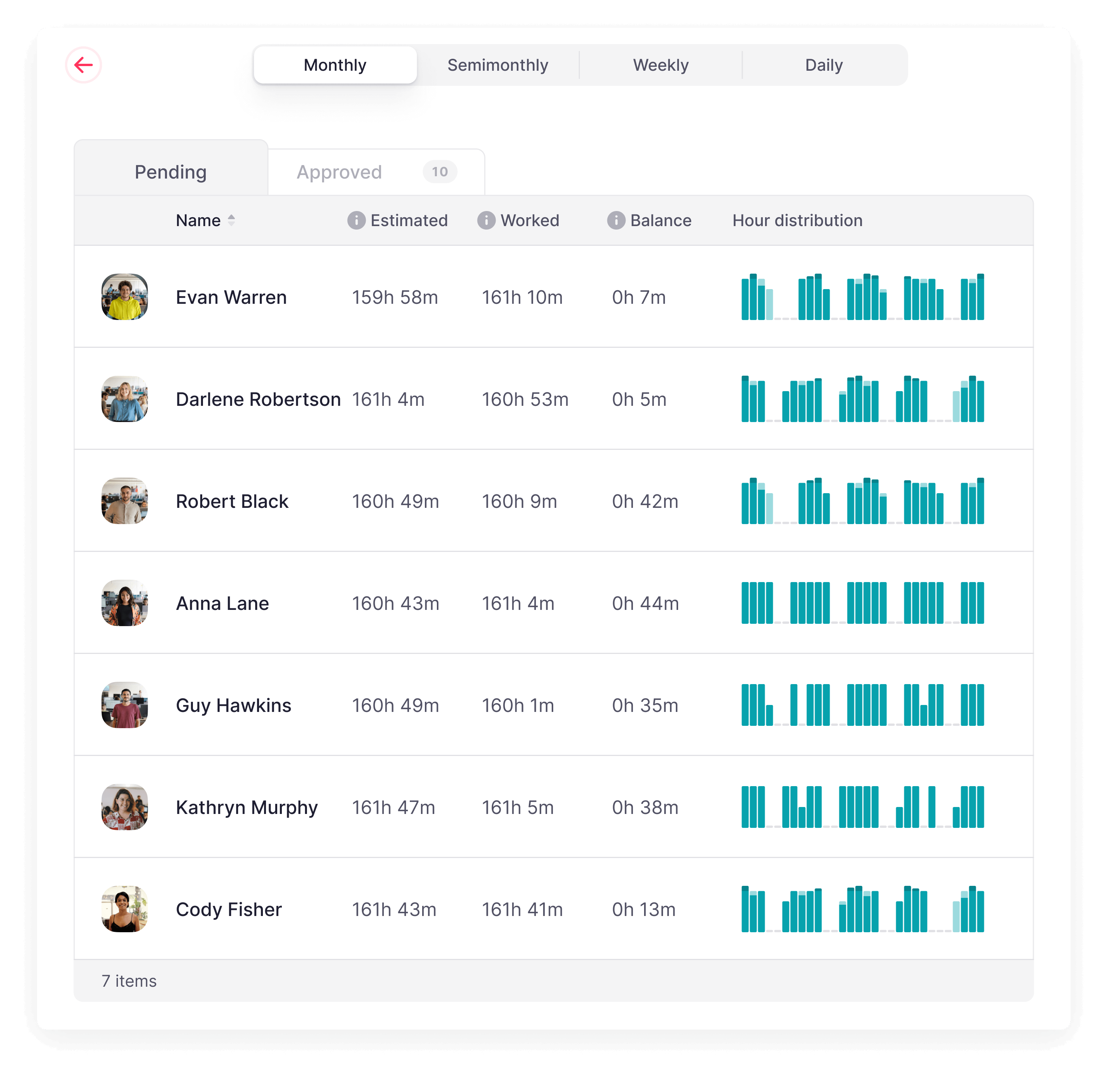Open the Approved tab
This screenshot has width=1120, height=1076.
339,172
